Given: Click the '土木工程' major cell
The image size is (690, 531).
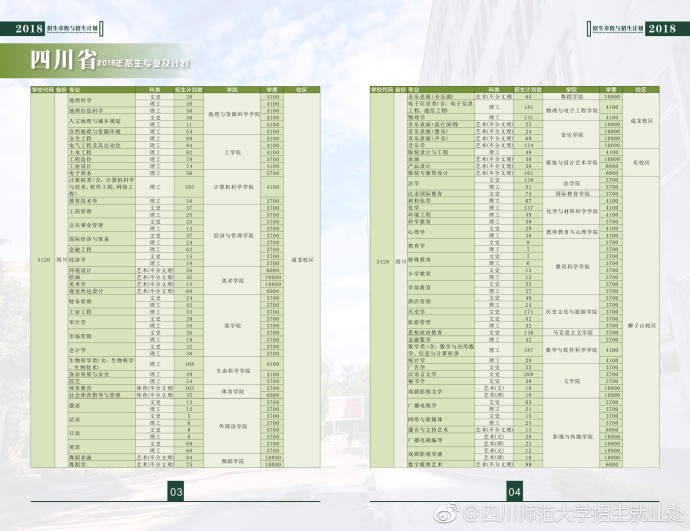Looking at the screenshot, I should [x=102, y=152].
